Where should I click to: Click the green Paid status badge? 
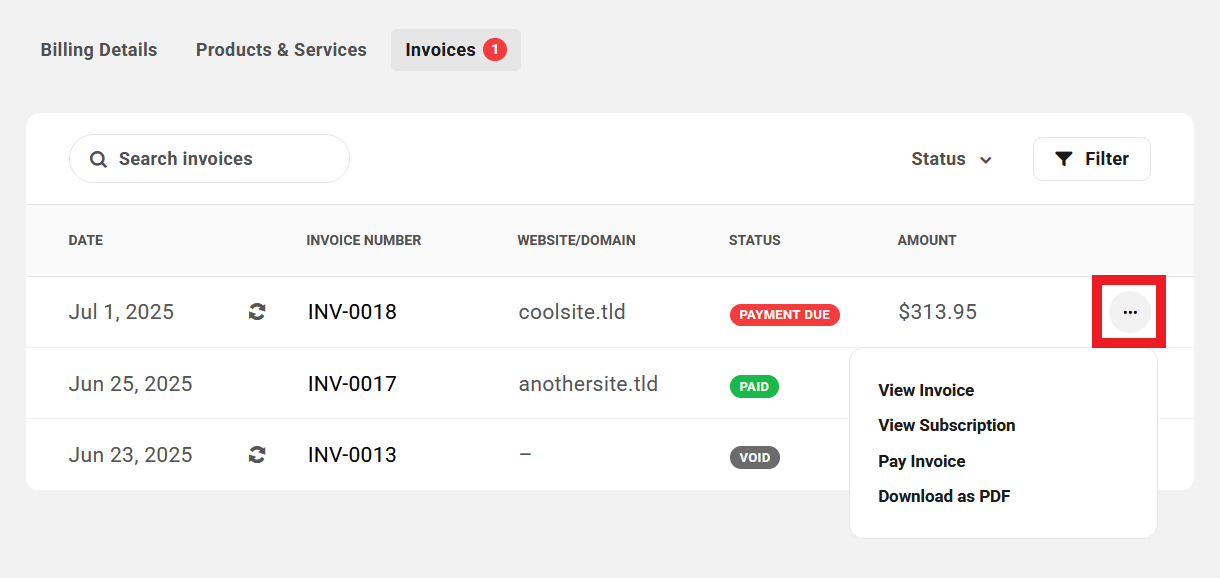coord(754,386)
